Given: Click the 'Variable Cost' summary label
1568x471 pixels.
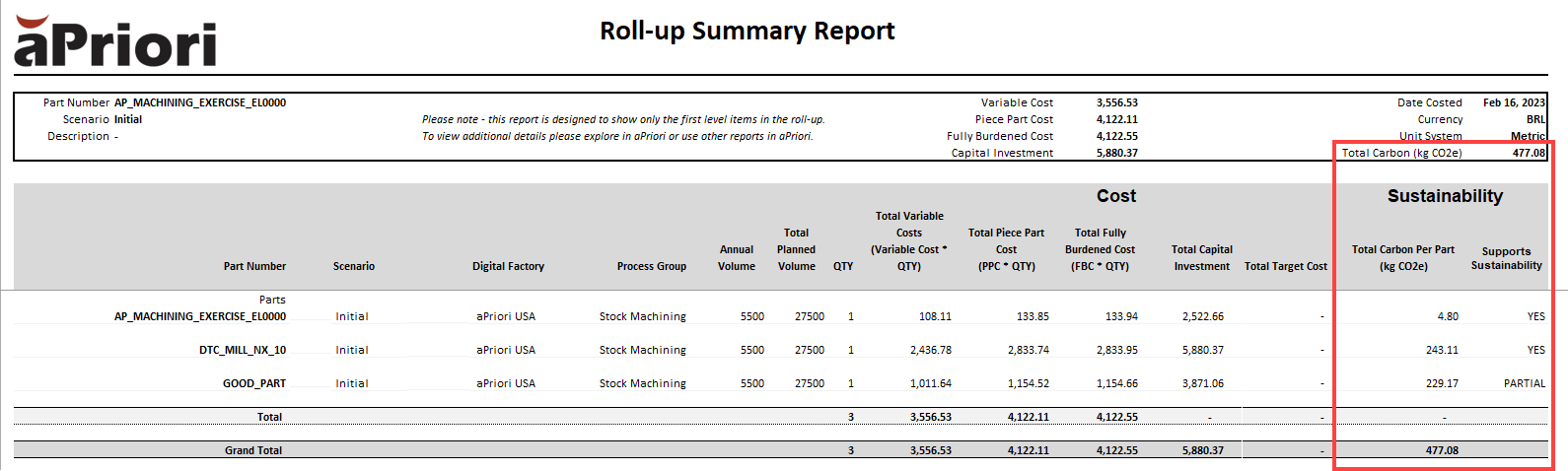Looking at the screenshot, I should pos(1017,102).
